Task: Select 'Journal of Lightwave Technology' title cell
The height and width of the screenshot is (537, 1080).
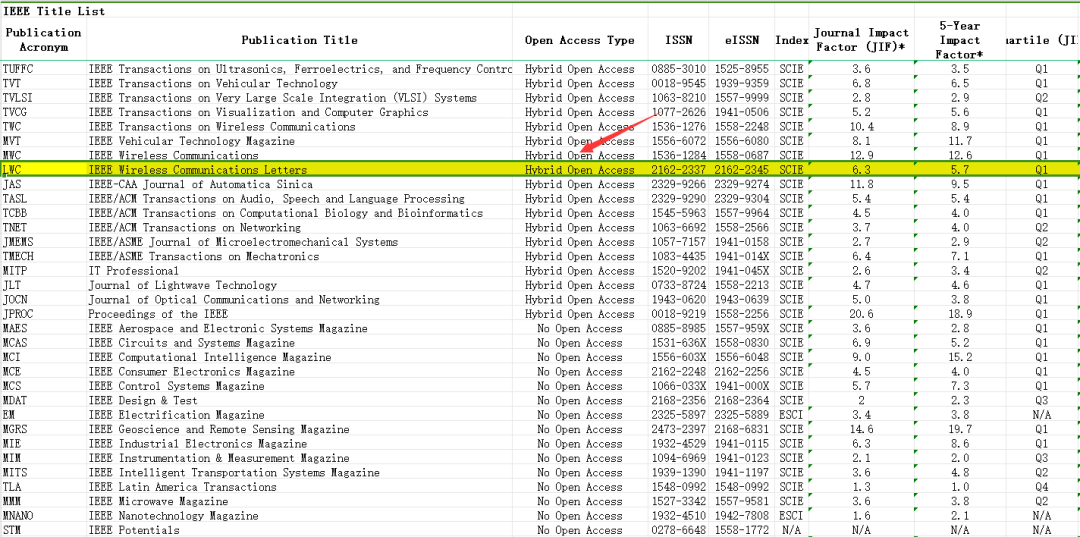Action: tap(299, 285)
